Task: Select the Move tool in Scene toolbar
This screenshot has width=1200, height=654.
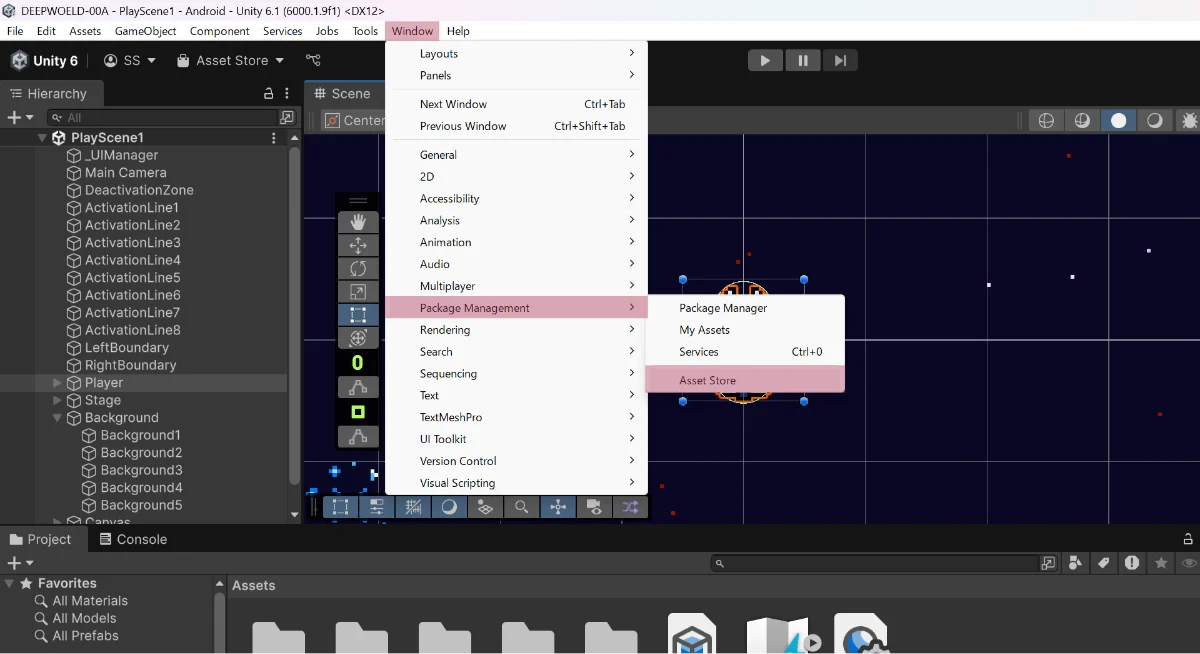Action: [358, 246]
